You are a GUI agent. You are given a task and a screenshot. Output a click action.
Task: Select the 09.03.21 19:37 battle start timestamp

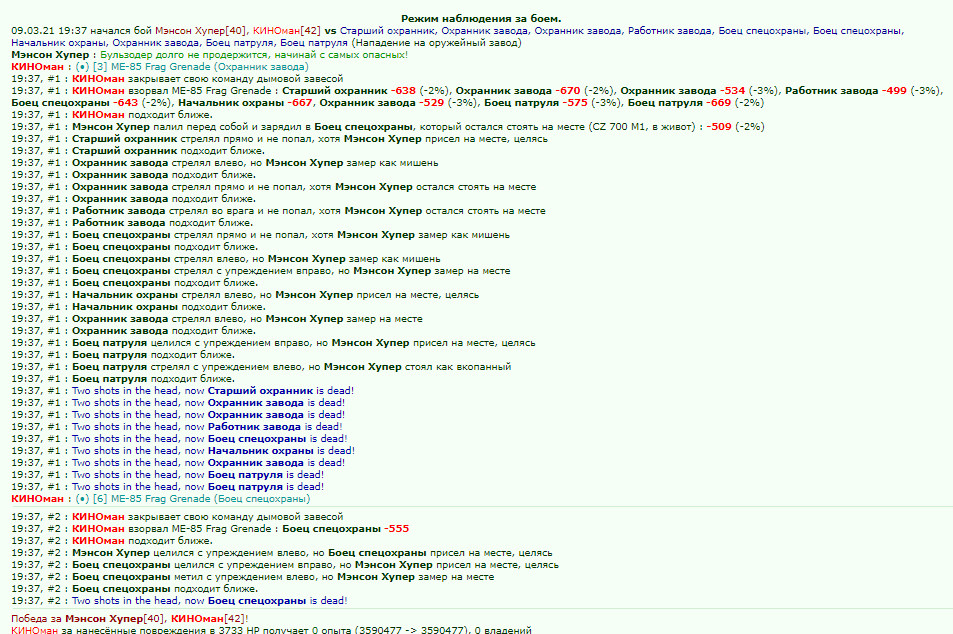(x=49, y=30)
